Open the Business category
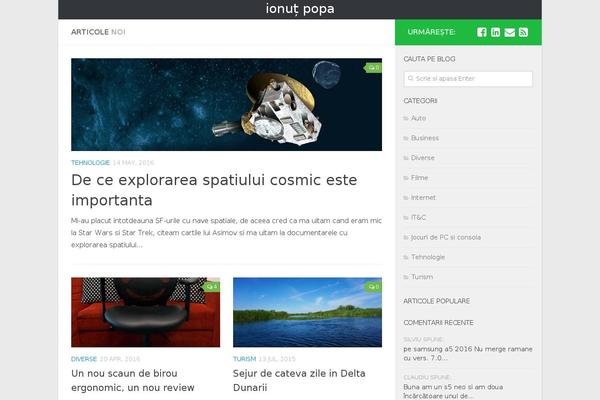 (x=425, y=138)
